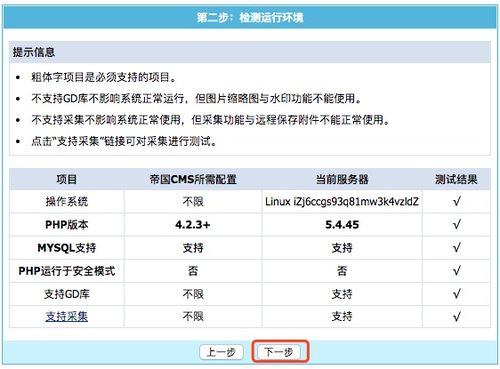This screenshot has width=500, height=369.
Task: Click the 5.4.45 current version cell
Action: tap(342, 225)
